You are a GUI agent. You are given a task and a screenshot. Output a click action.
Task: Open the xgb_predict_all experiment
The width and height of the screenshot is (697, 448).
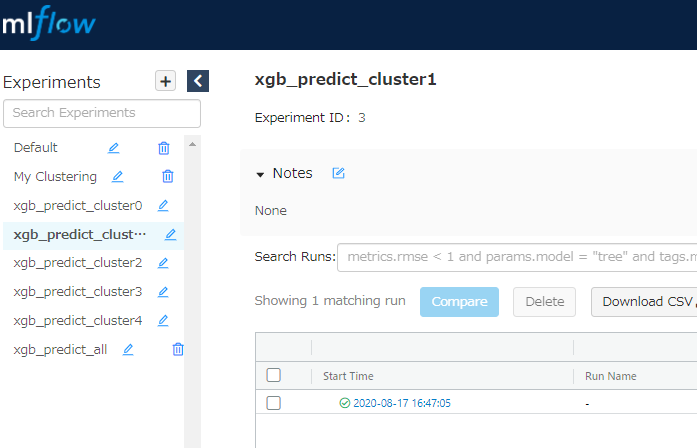(60, 350)
